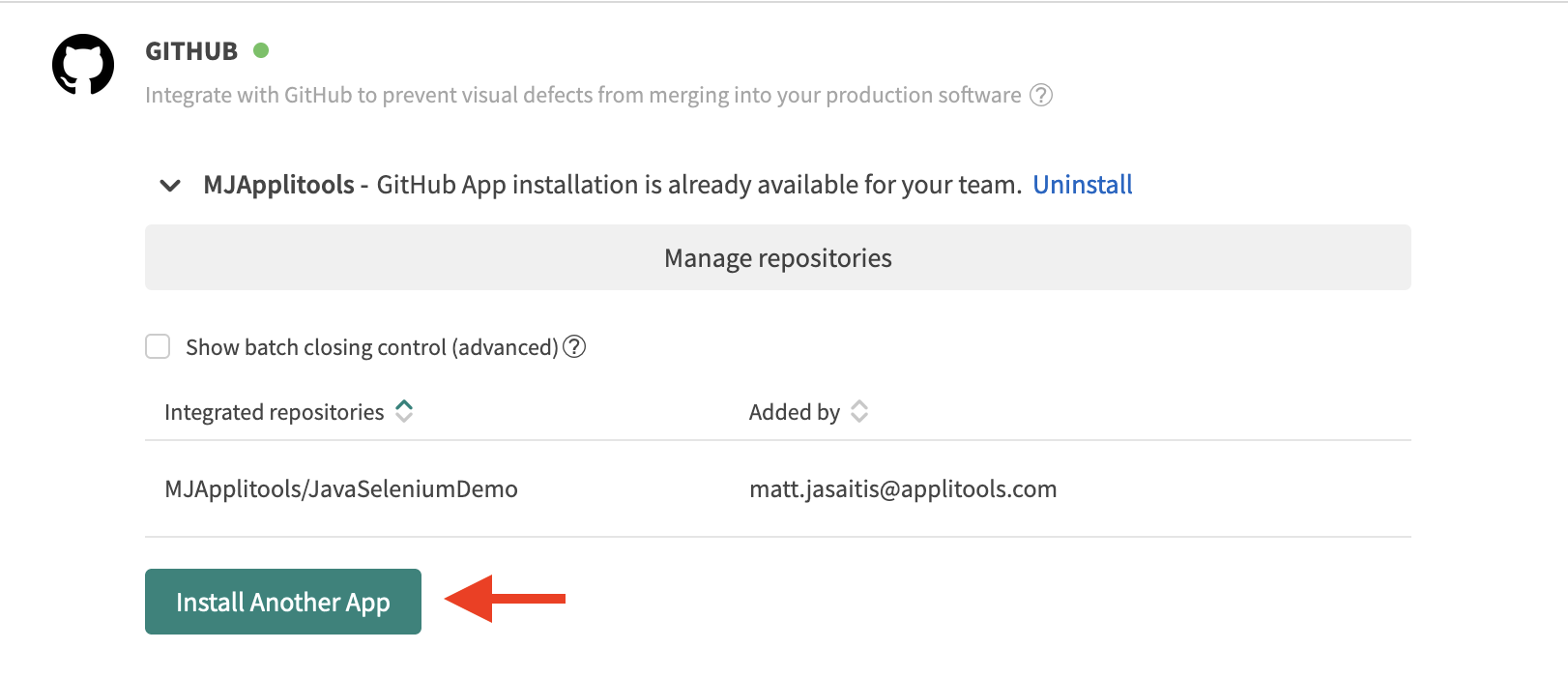Viewport: 1568px width, 679px height.
Task: Open help icon next to batch closing control
Action: (574, 346)
